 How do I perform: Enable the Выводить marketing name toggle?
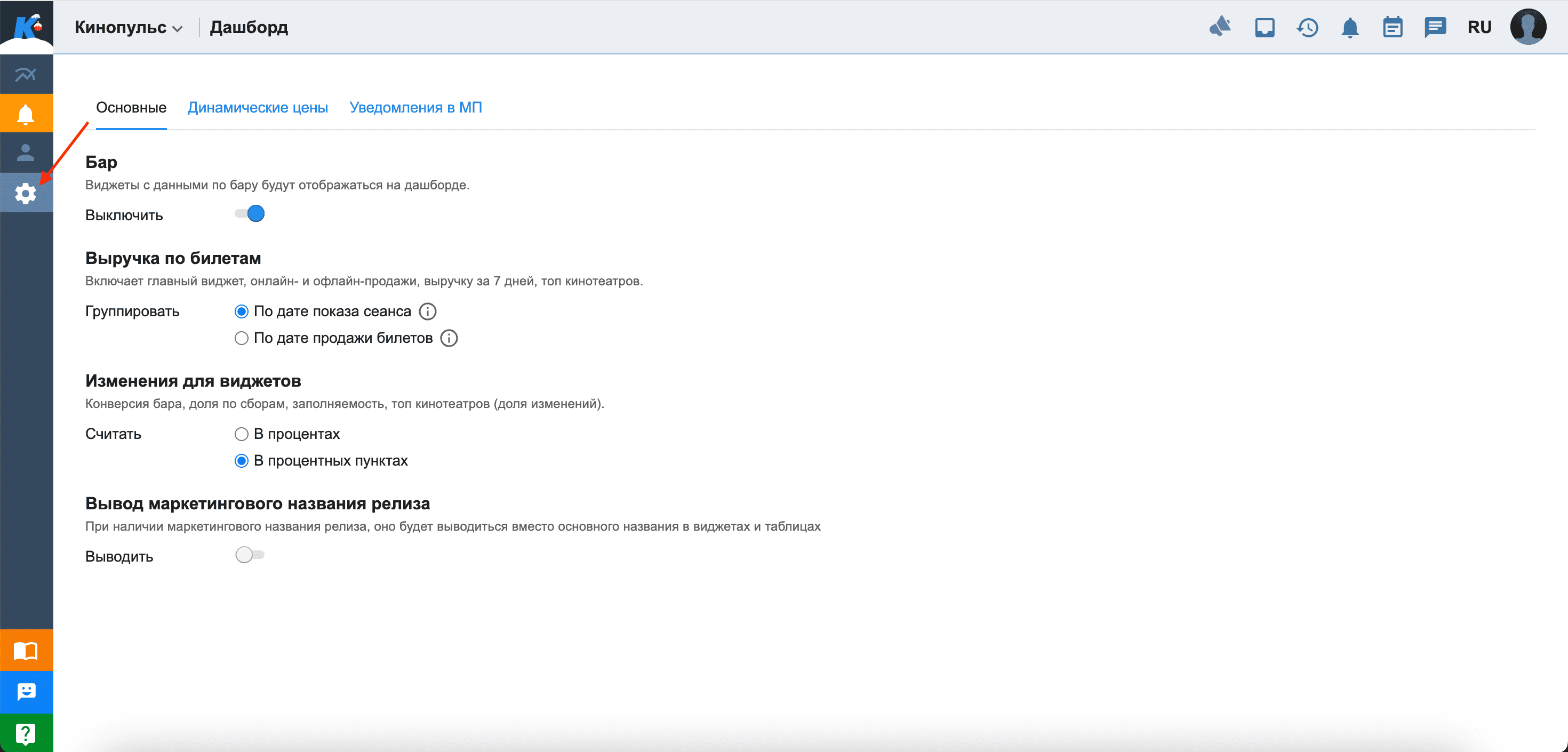click(250, 555)
